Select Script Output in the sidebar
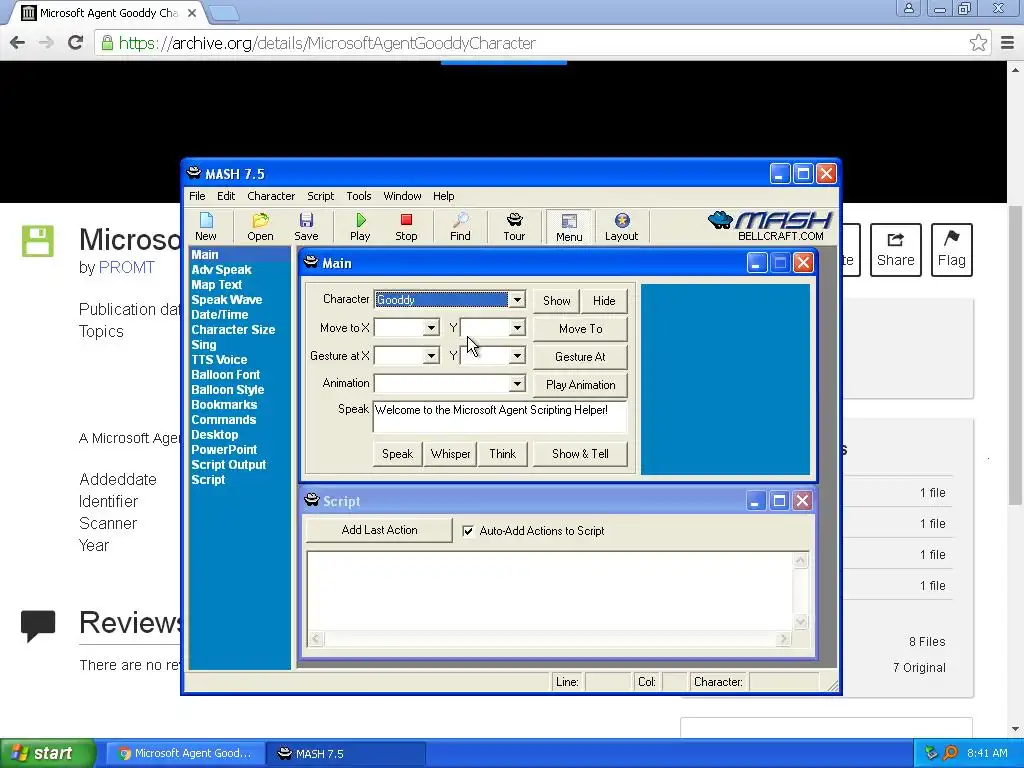The image size is (1024, 768). (229, 465)
